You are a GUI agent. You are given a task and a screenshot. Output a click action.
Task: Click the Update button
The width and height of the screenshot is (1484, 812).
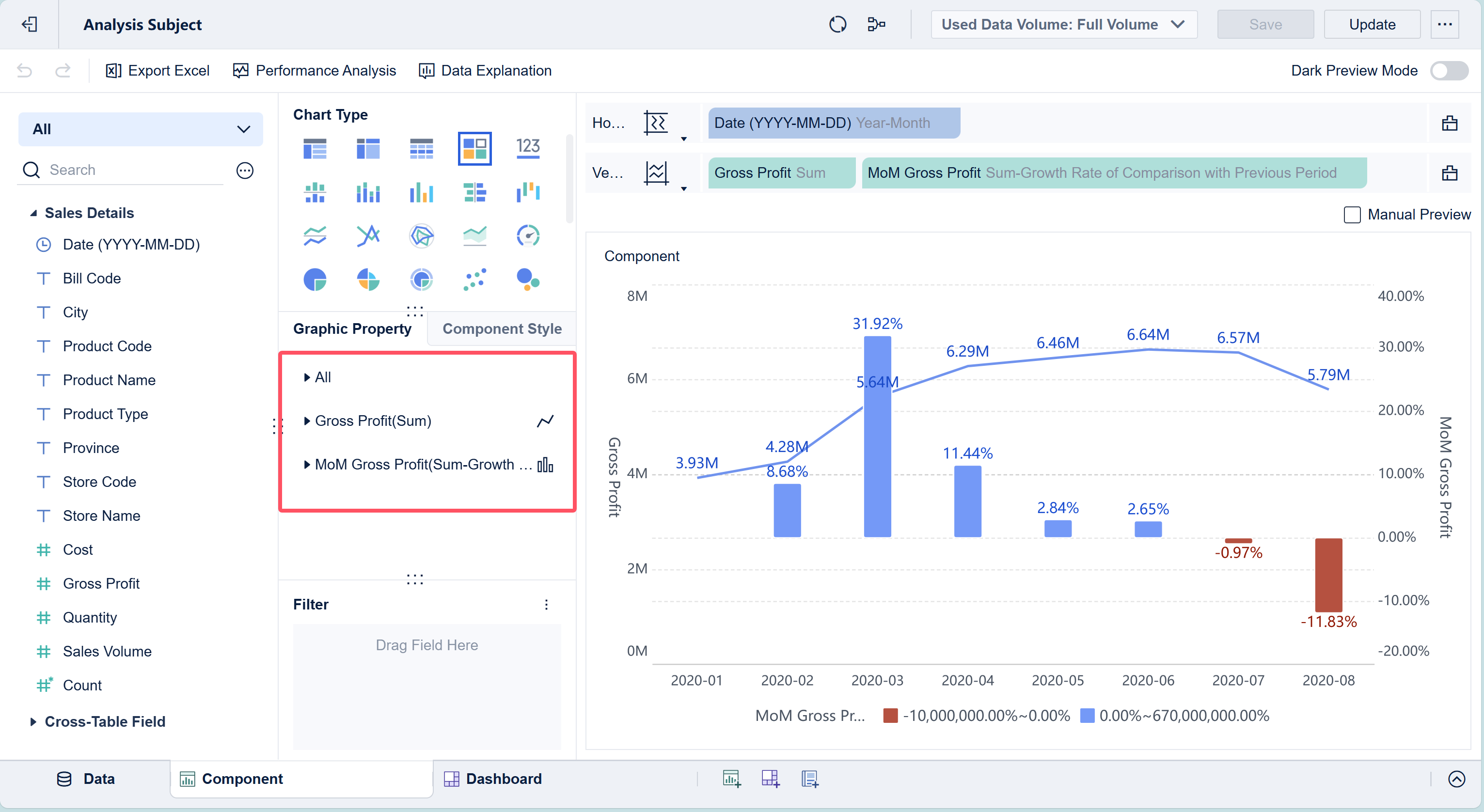point(1372,24)
